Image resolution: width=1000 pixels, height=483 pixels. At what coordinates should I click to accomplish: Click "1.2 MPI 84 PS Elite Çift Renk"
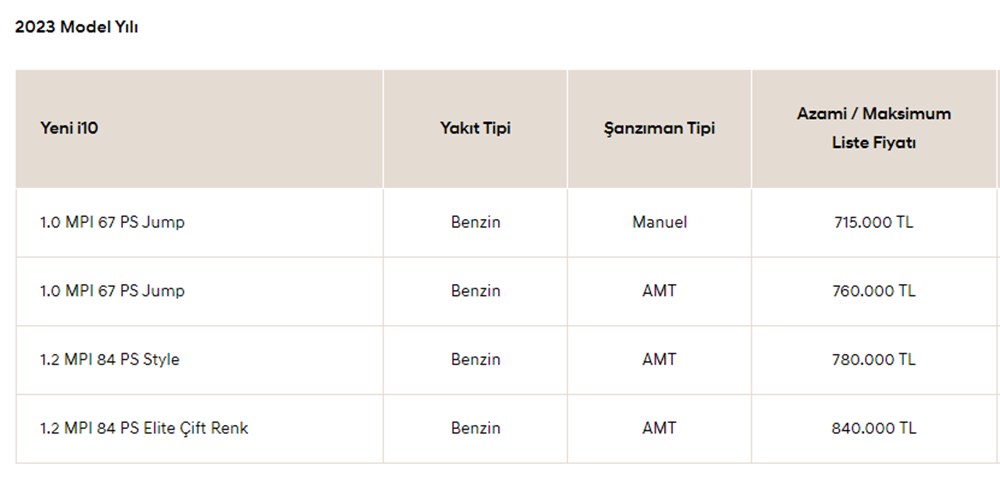tap(144, 428)
